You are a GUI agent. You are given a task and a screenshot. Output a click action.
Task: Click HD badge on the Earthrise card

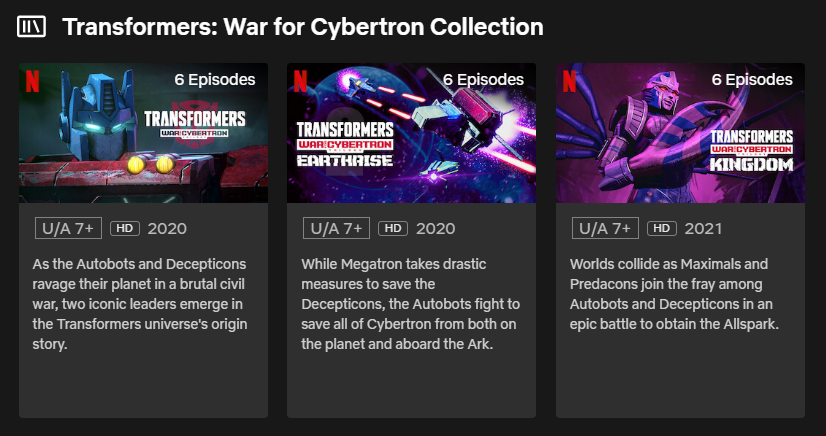[393, 228]
